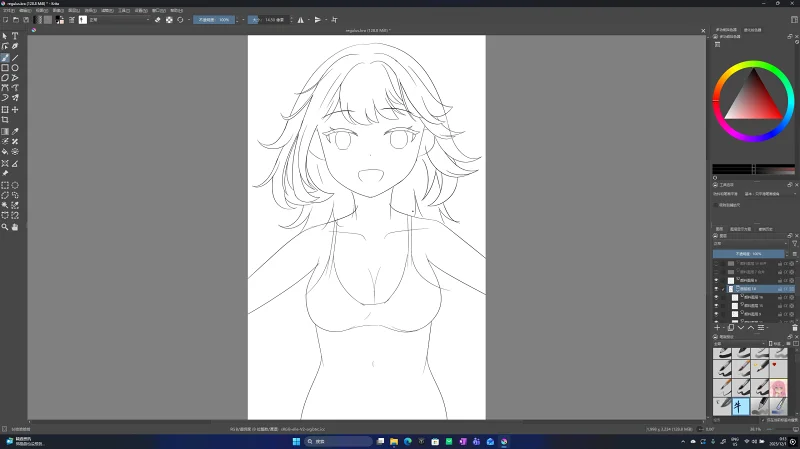Toggle visibility of the topmost layer
The image size is (800, 449).
(x=716, y=263)
